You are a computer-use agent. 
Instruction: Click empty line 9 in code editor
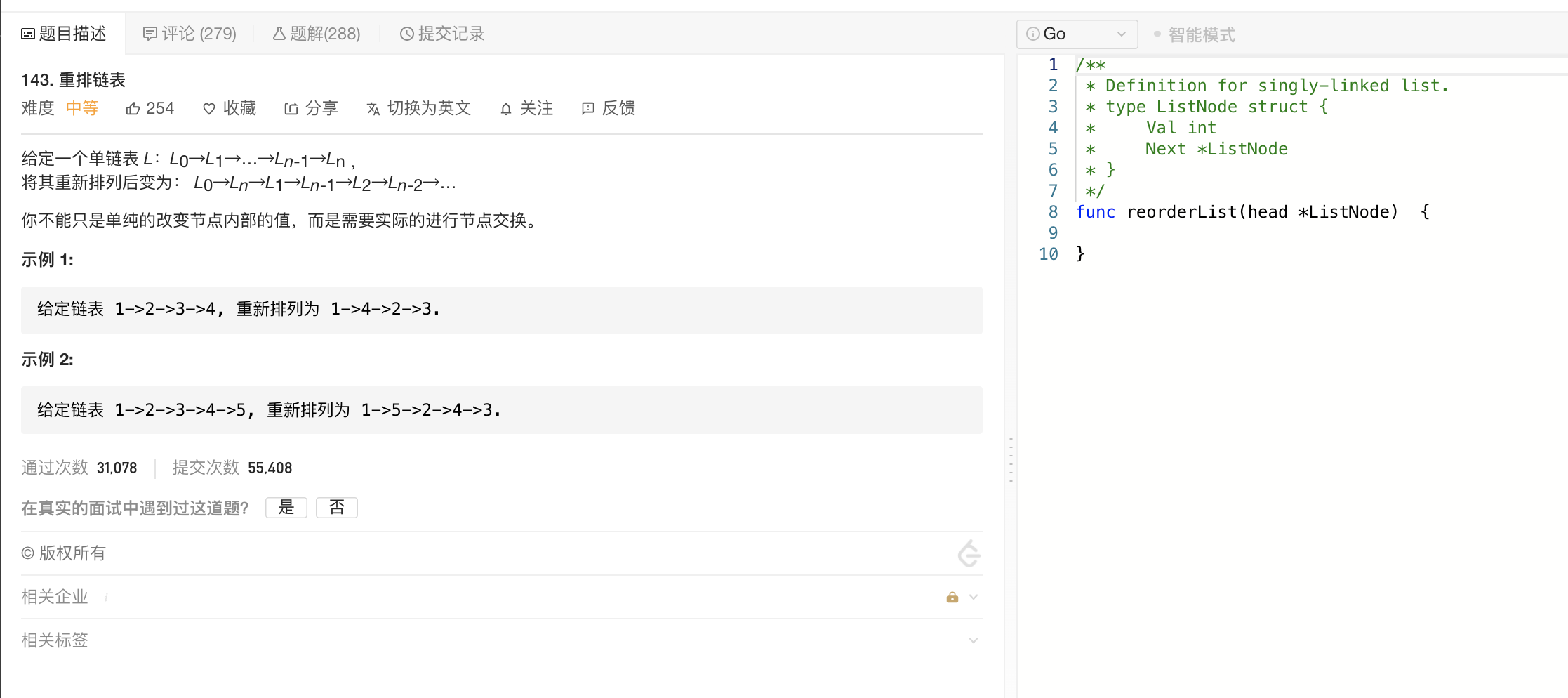click(x=1263, y=233)
